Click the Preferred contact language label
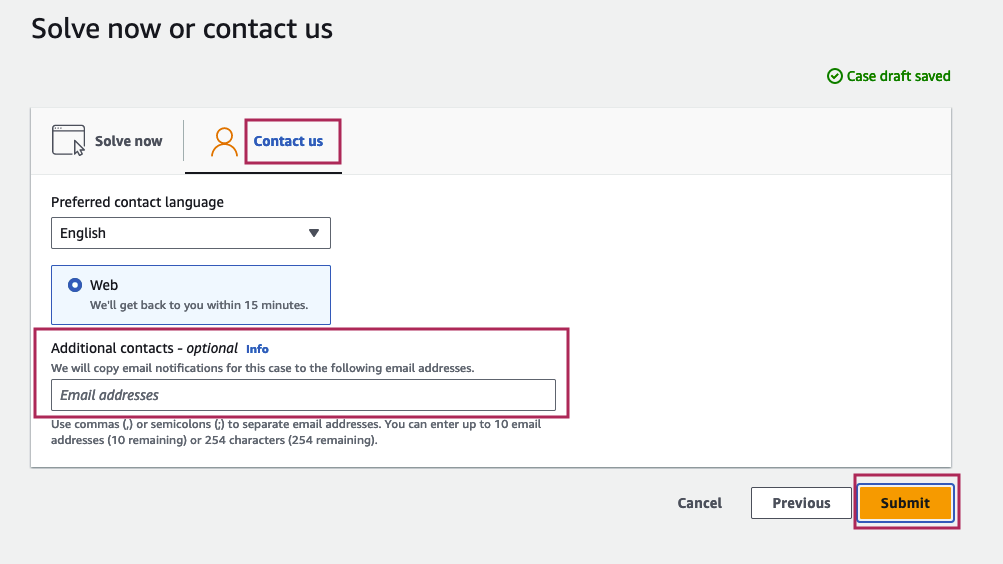 138,202
